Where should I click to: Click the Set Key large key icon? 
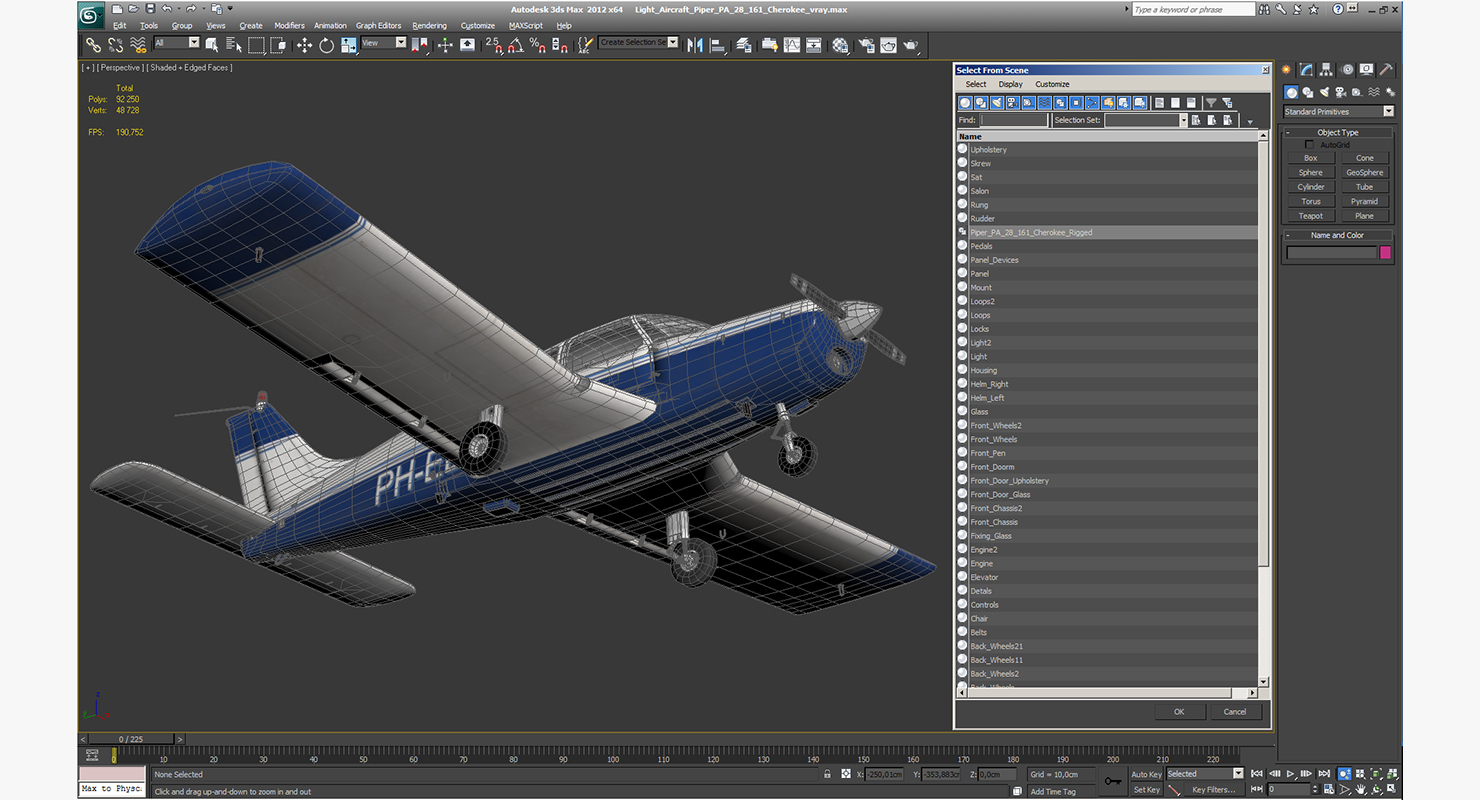(1113, 781)
